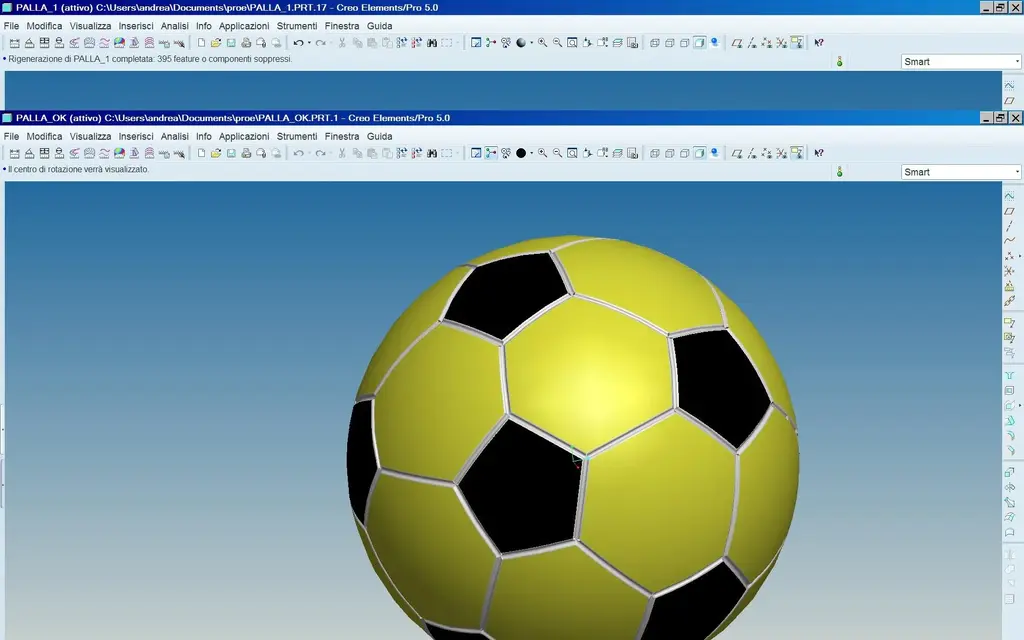The image size is (1024, 640).
Task: Click binoculars Find tool in PALLA_1 toolbar
Action: 432,42
